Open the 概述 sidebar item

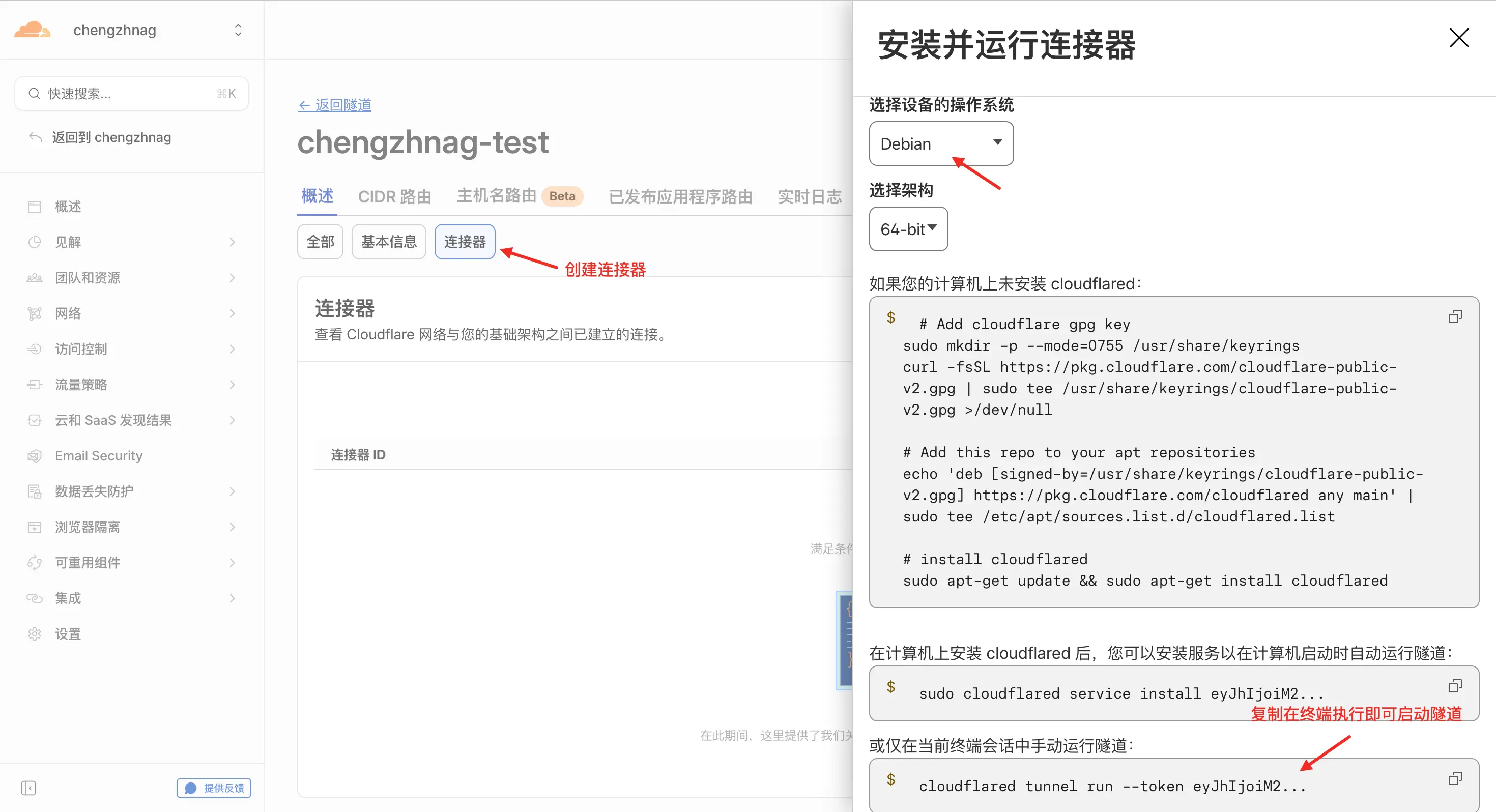[67, 207]
